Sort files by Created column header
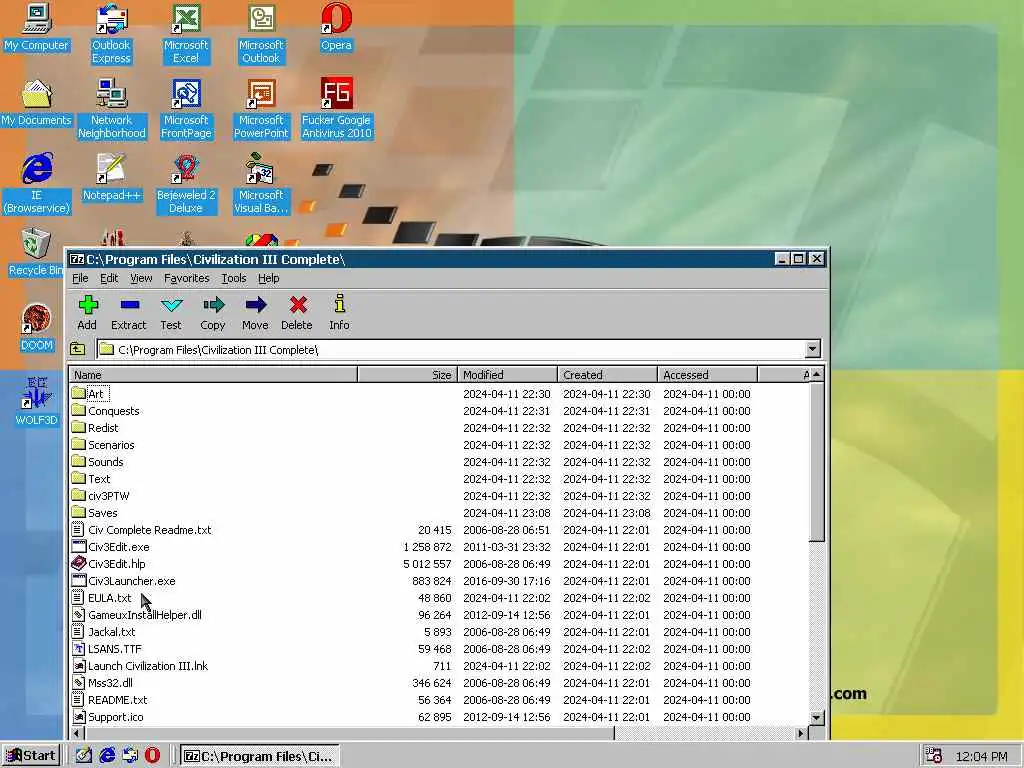Image resolution: width=1024 pixels, height=768 pixels. (x=607, y=375)
